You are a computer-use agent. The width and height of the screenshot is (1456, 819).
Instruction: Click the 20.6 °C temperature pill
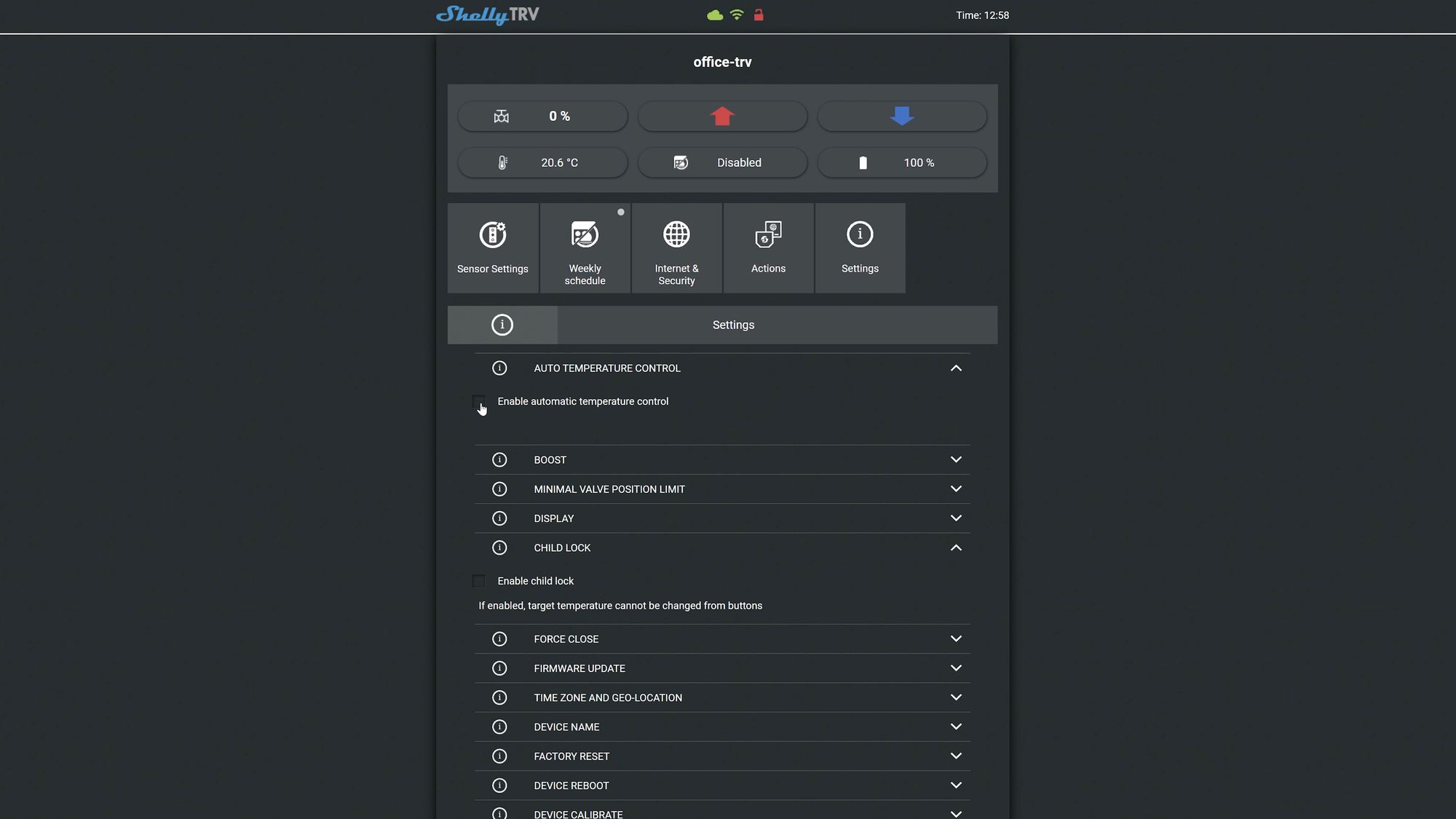(542, 163)
